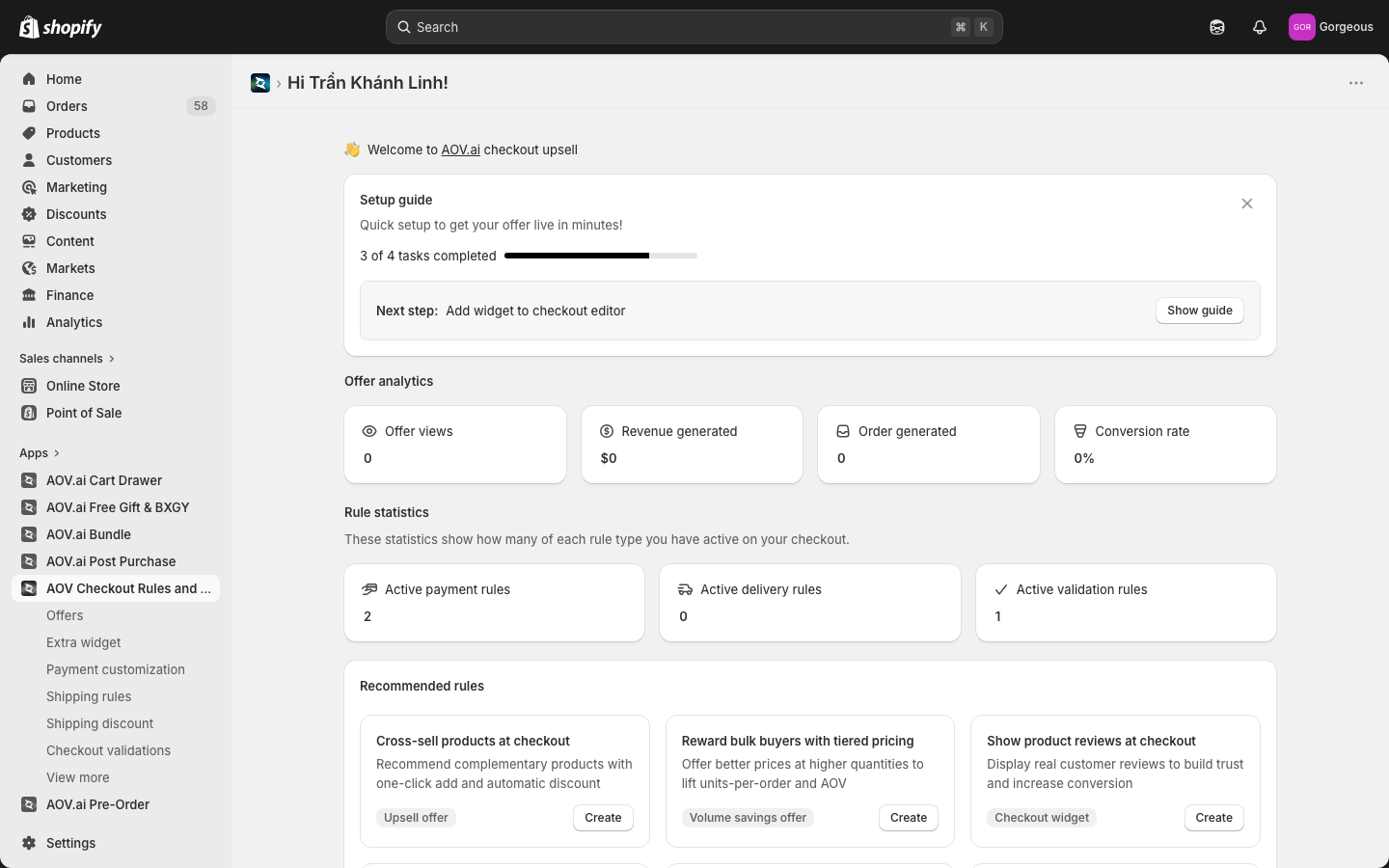Click the Active validation rules card
This screenshot has height=868, width=1389.
(x=1126, y=603)
